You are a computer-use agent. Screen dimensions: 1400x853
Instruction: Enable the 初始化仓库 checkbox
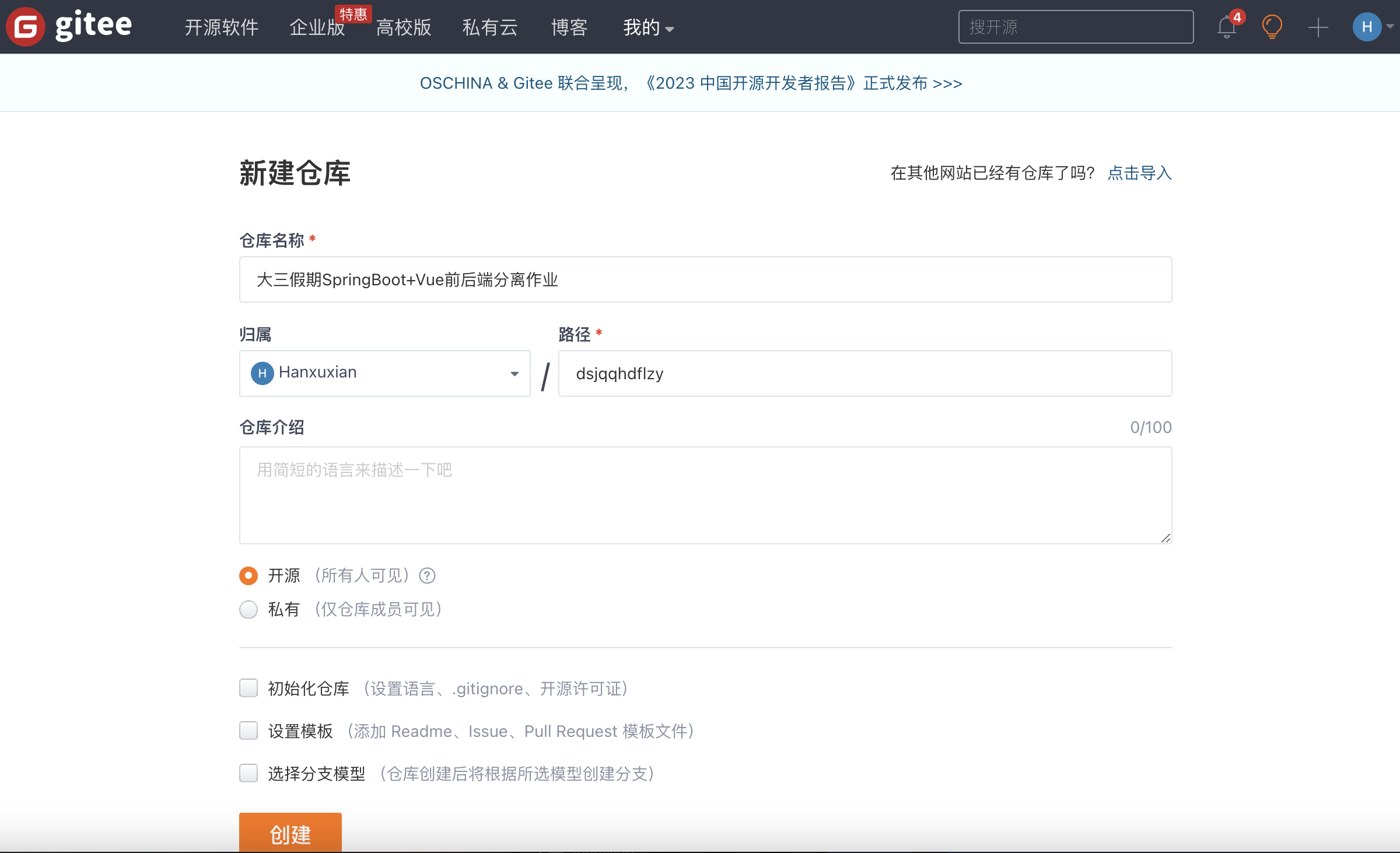tap(249, 688)
